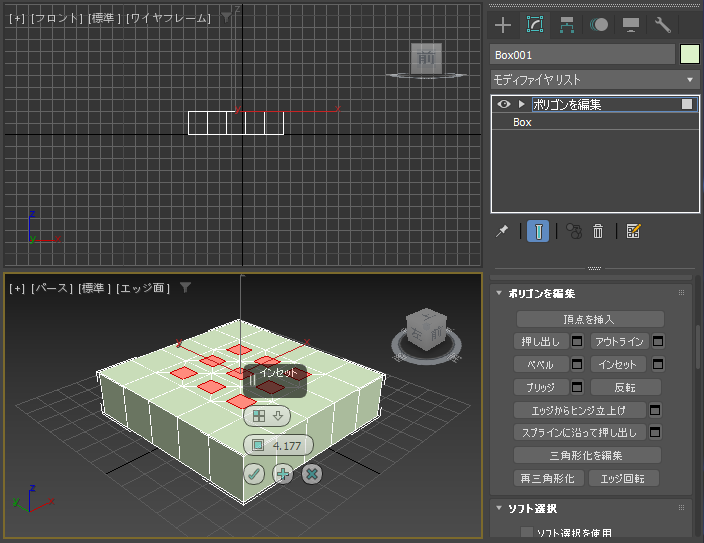Click filter funnel icon in perspective viewport
Screen dimensions: 704x543
185,287
